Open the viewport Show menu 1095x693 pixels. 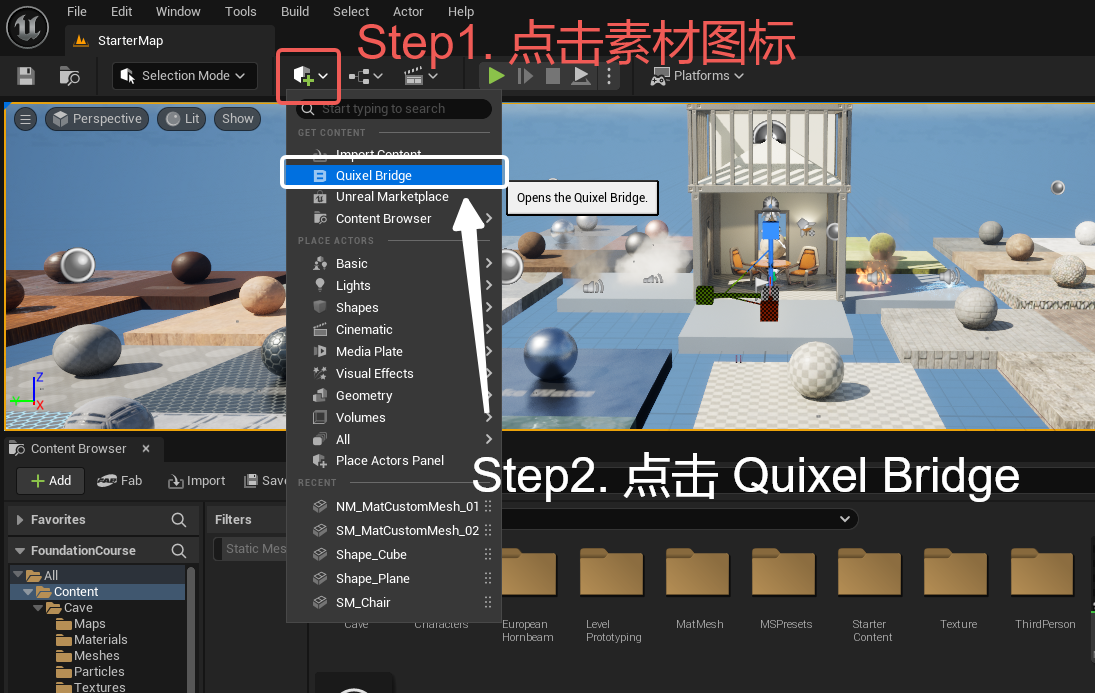coord(237,119)
